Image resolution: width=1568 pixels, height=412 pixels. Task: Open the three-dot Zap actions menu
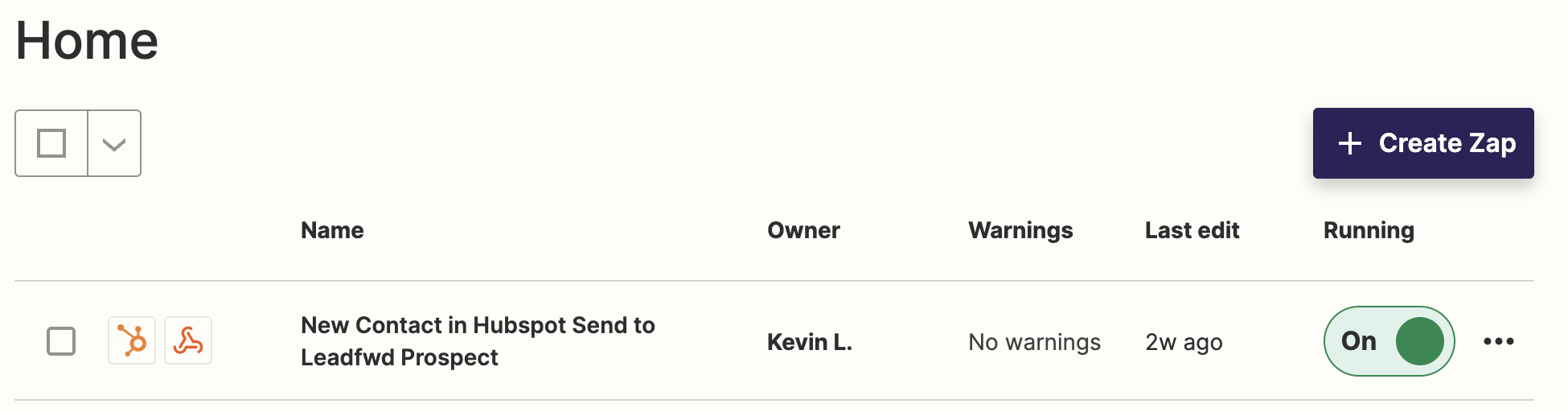click(x=1499, y=341)
